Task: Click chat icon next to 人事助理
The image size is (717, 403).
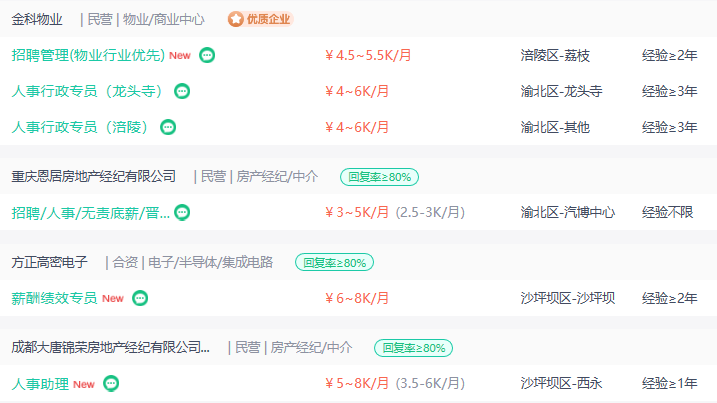Action: (x=111, y=383)
